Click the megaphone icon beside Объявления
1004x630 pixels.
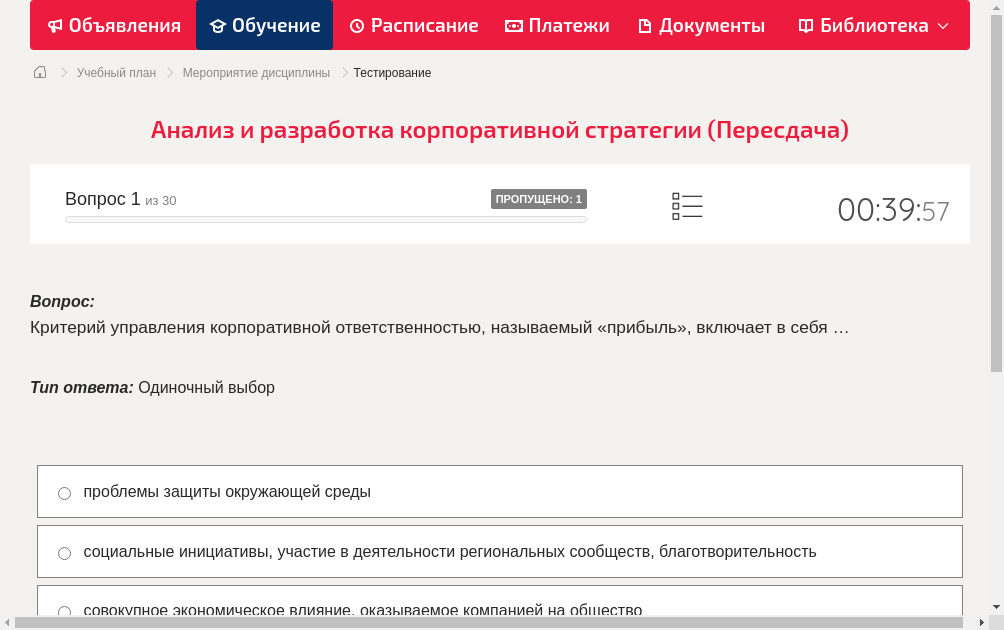[56, 26]
